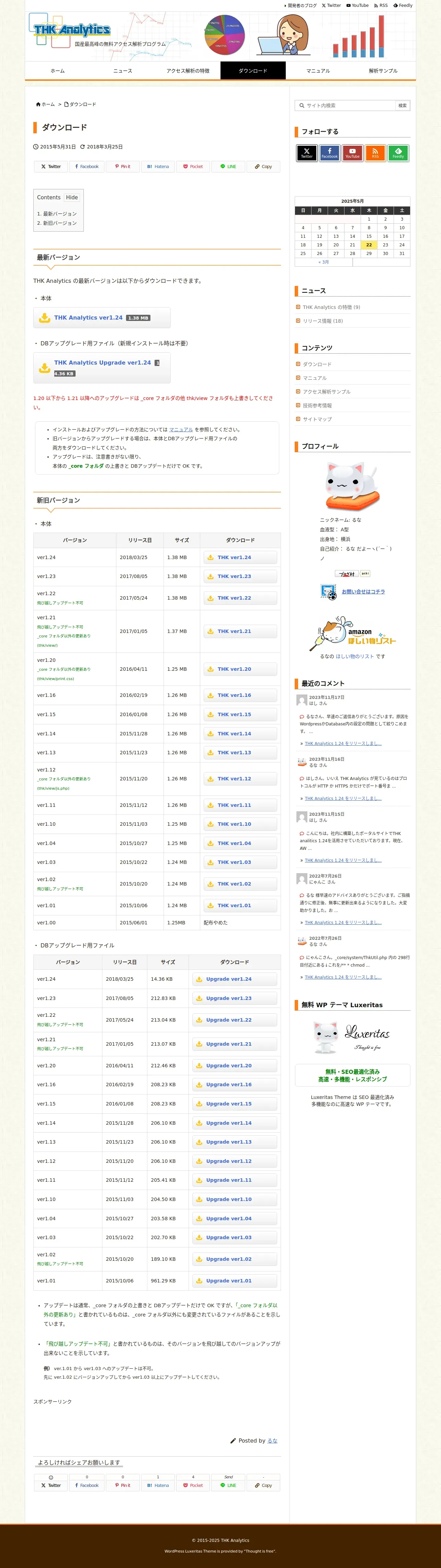This screenshot has width=441, height=1568.
Task: Click the お問い合わせはコチラ contact link
Action: coord(363,592)
